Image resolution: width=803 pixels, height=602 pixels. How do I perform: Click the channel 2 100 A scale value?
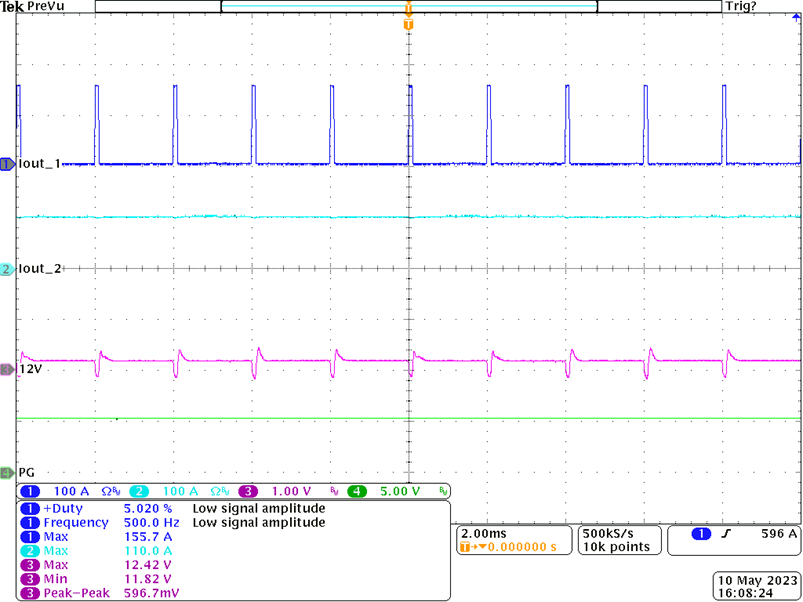[x=180, y=491]
